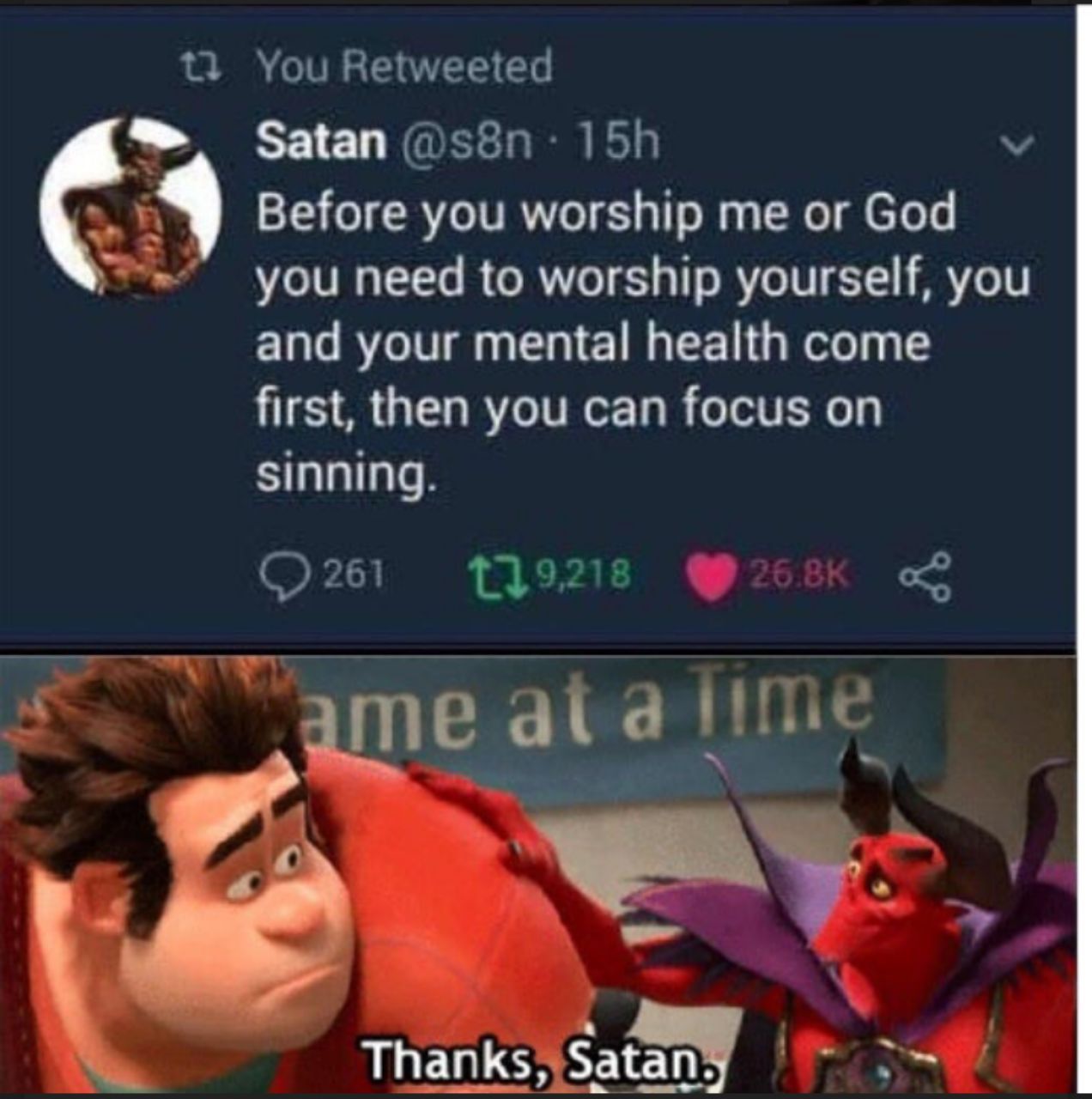Expand the tweet options chevron

pos(1018,147)
